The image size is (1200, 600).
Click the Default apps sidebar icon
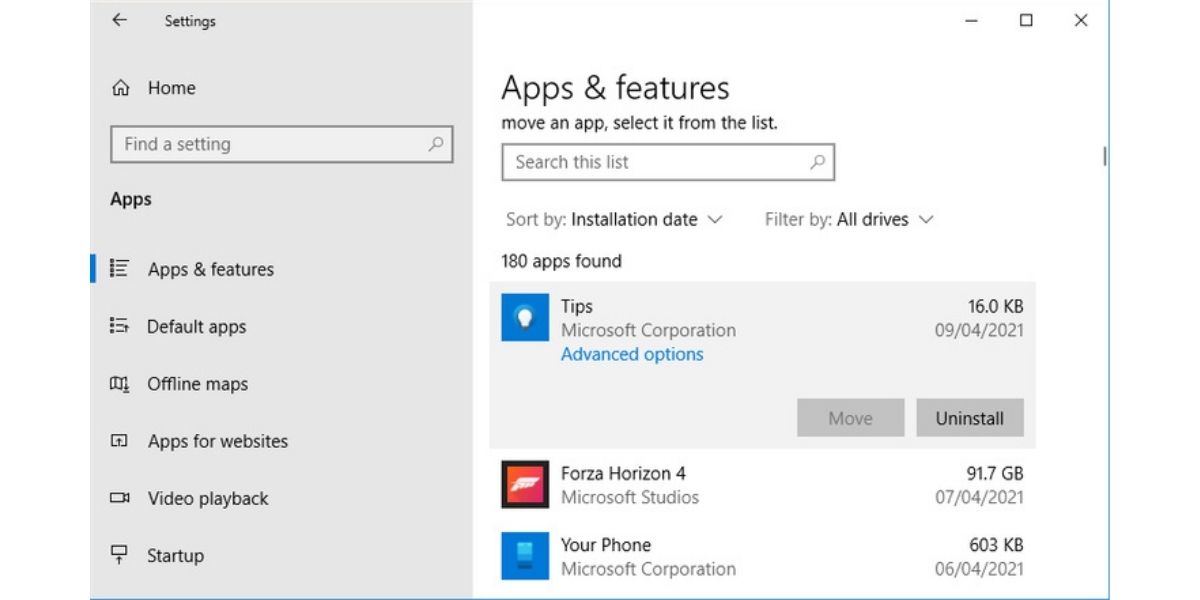119,326
